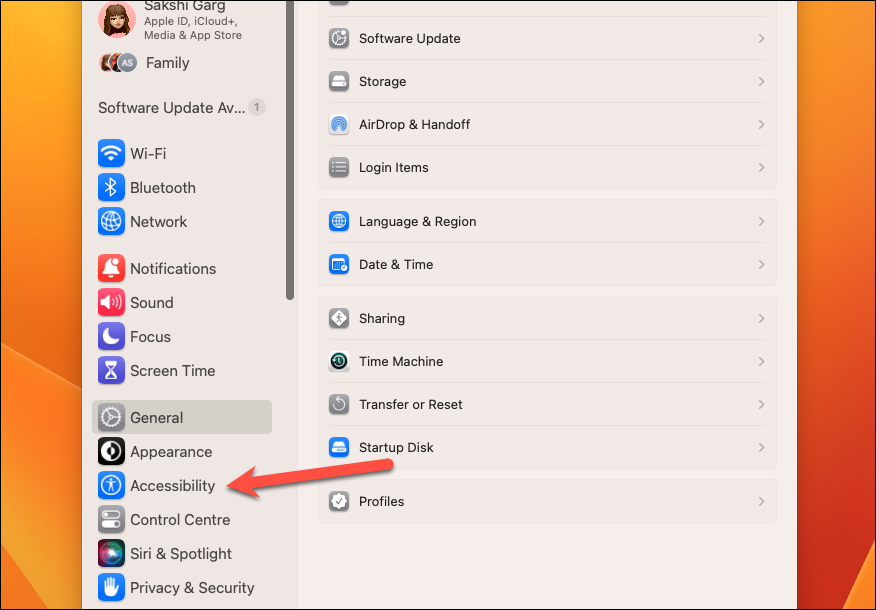Select Bluetooth label in sidebar
Image resolution: width=876 pixels, height=610 pixels.
point(163,188)
